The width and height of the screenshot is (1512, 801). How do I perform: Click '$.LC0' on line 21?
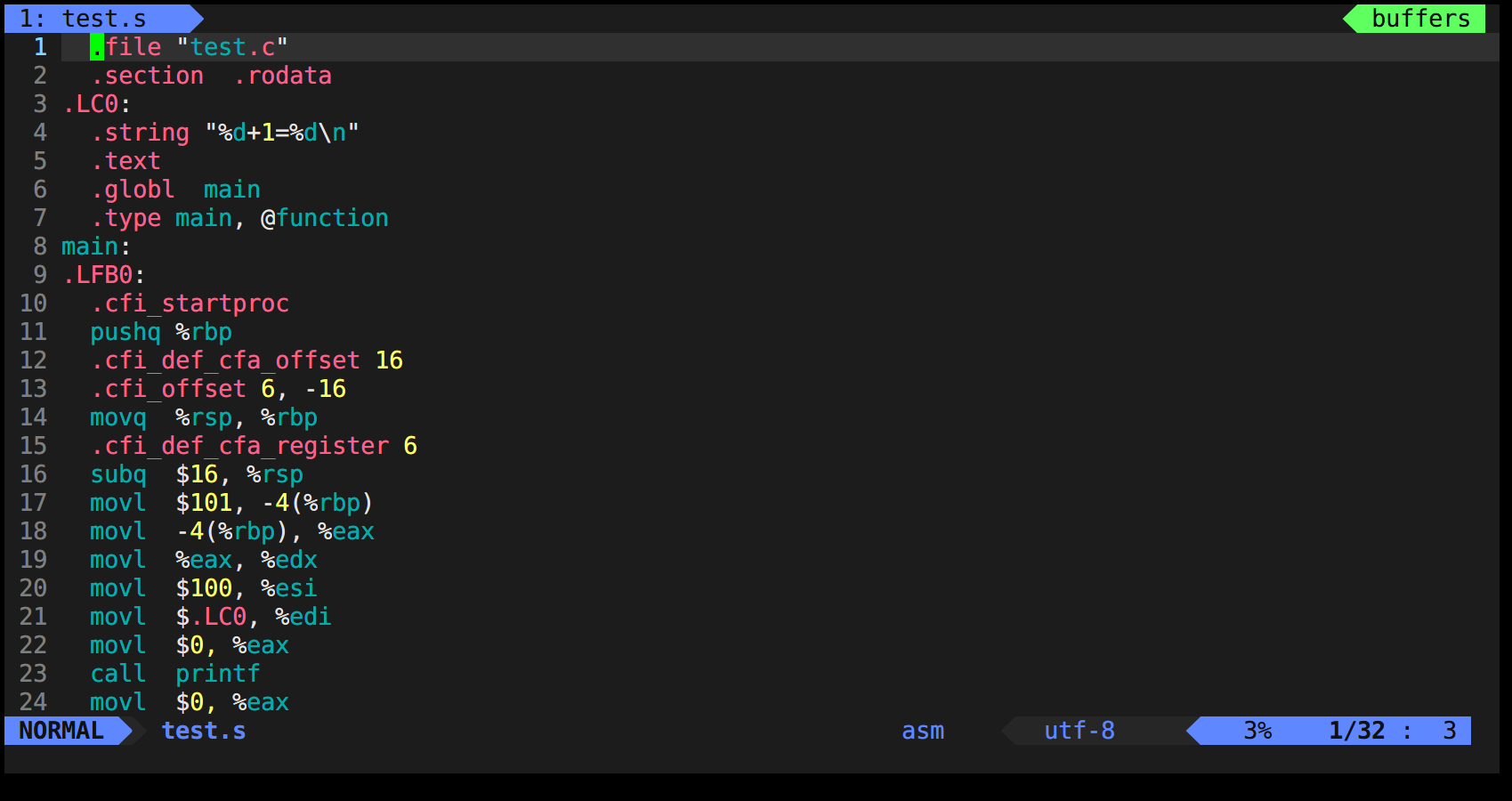211,617
